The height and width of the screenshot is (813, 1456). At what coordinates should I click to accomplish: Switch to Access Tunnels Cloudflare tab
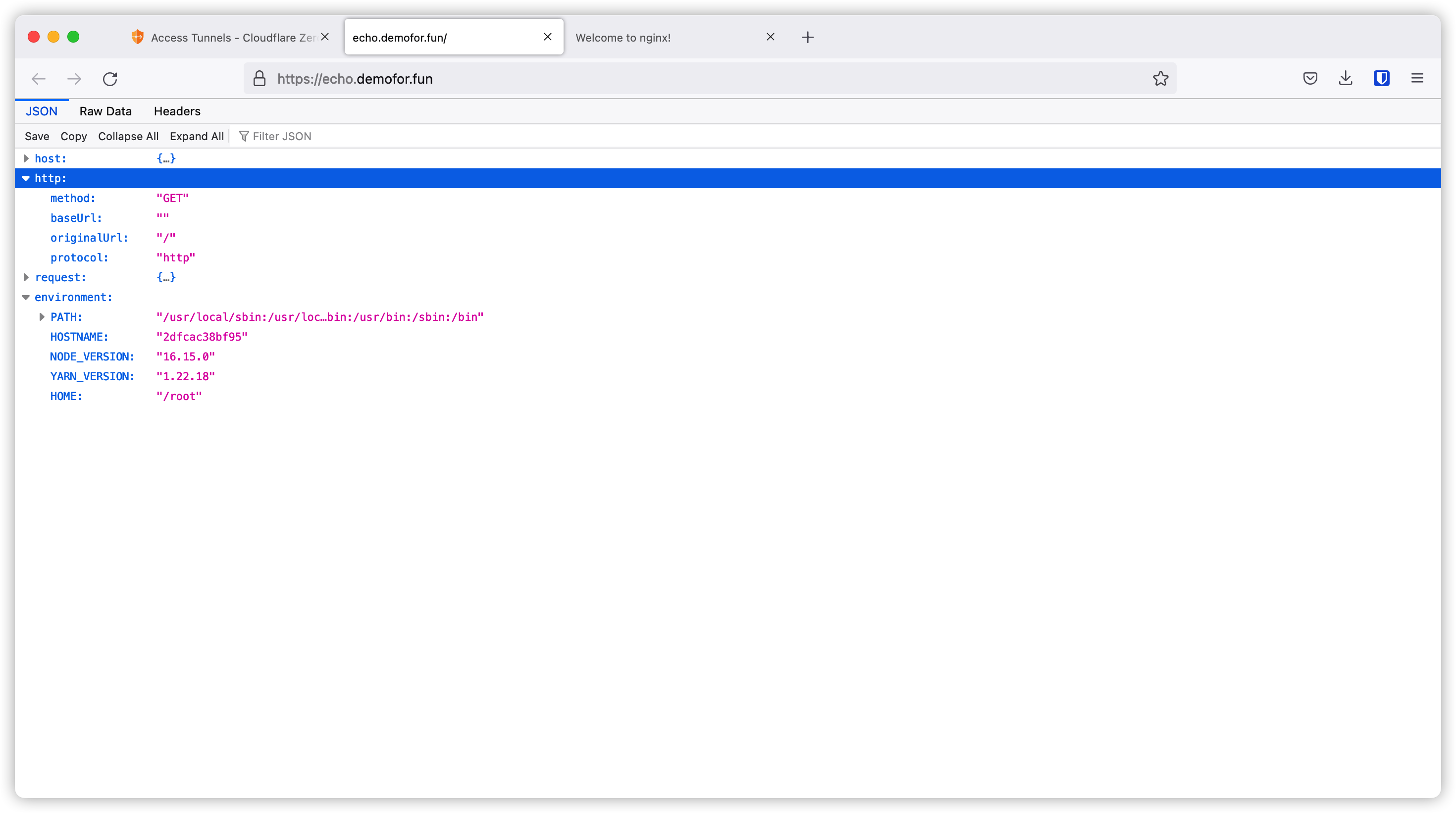coord(226,37)
